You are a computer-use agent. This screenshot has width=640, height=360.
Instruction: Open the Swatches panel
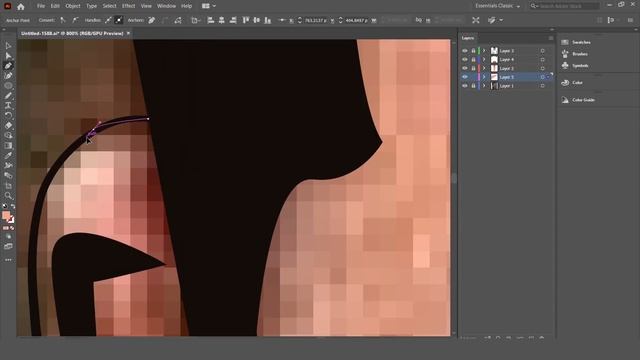click(576, 42)
